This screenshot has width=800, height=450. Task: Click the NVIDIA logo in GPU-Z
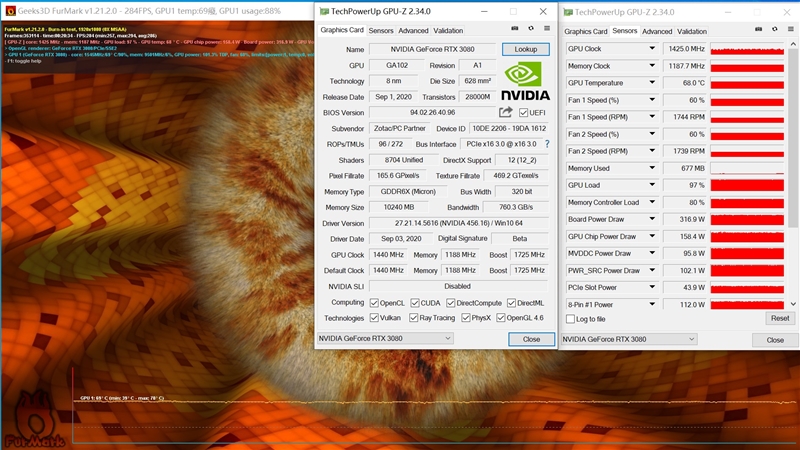[x=525, y=81]
